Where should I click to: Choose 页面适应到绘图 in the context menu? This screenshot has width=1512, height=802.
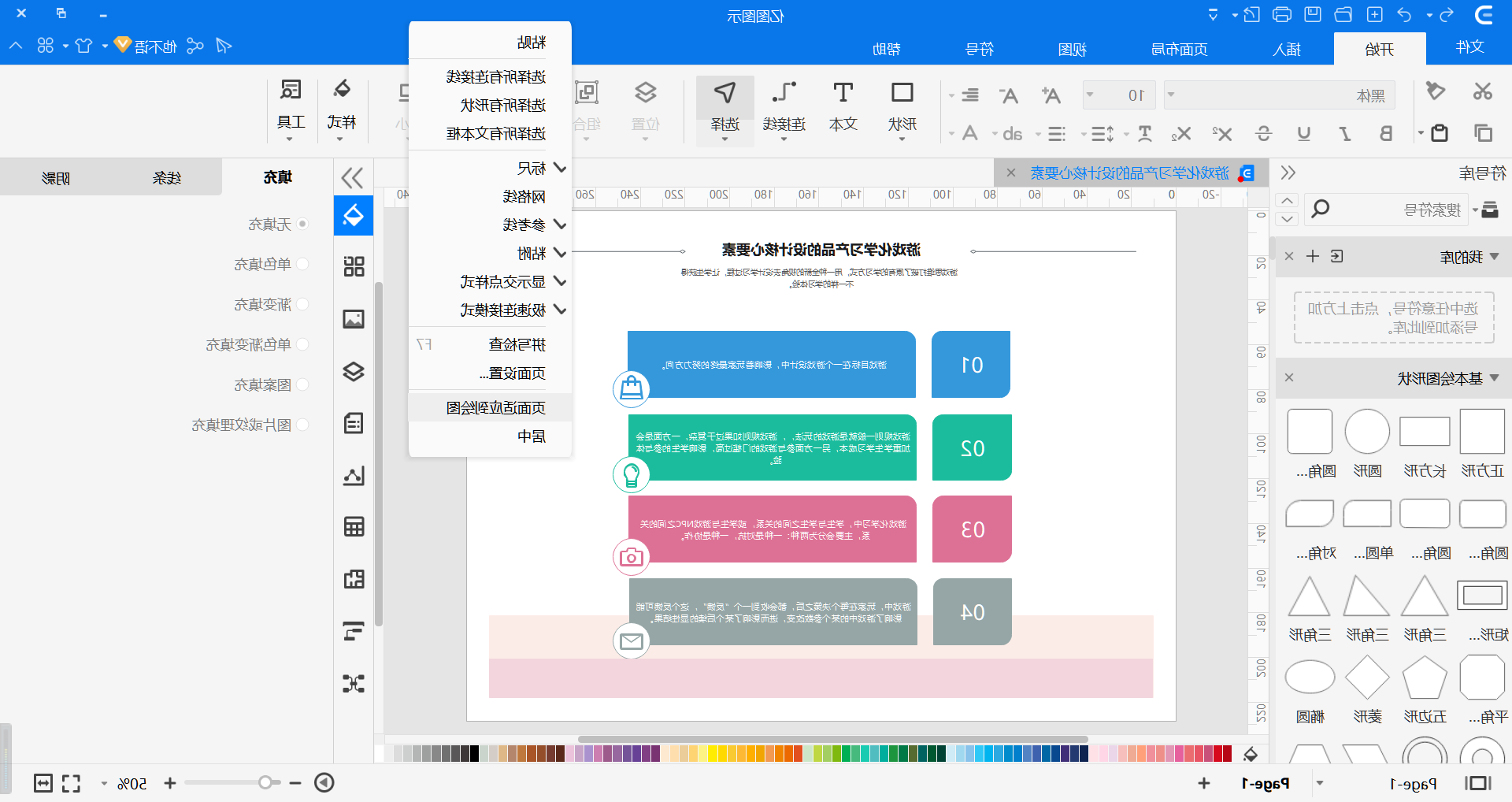click(x=490, y=407)
